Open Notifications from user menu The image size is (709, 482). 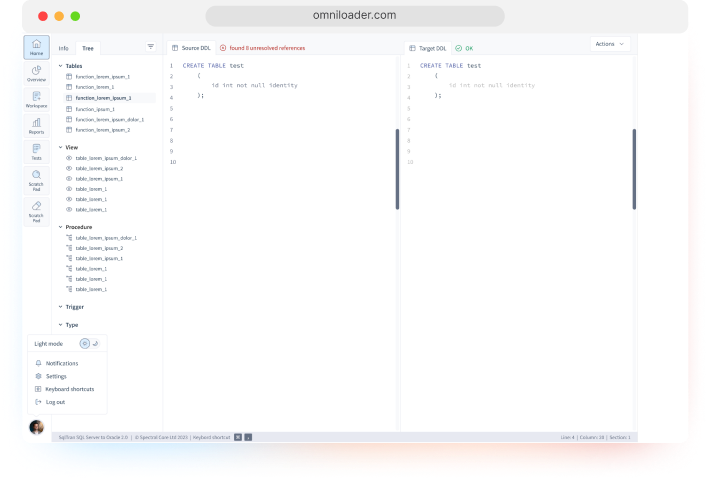click(x=57, y=363)
